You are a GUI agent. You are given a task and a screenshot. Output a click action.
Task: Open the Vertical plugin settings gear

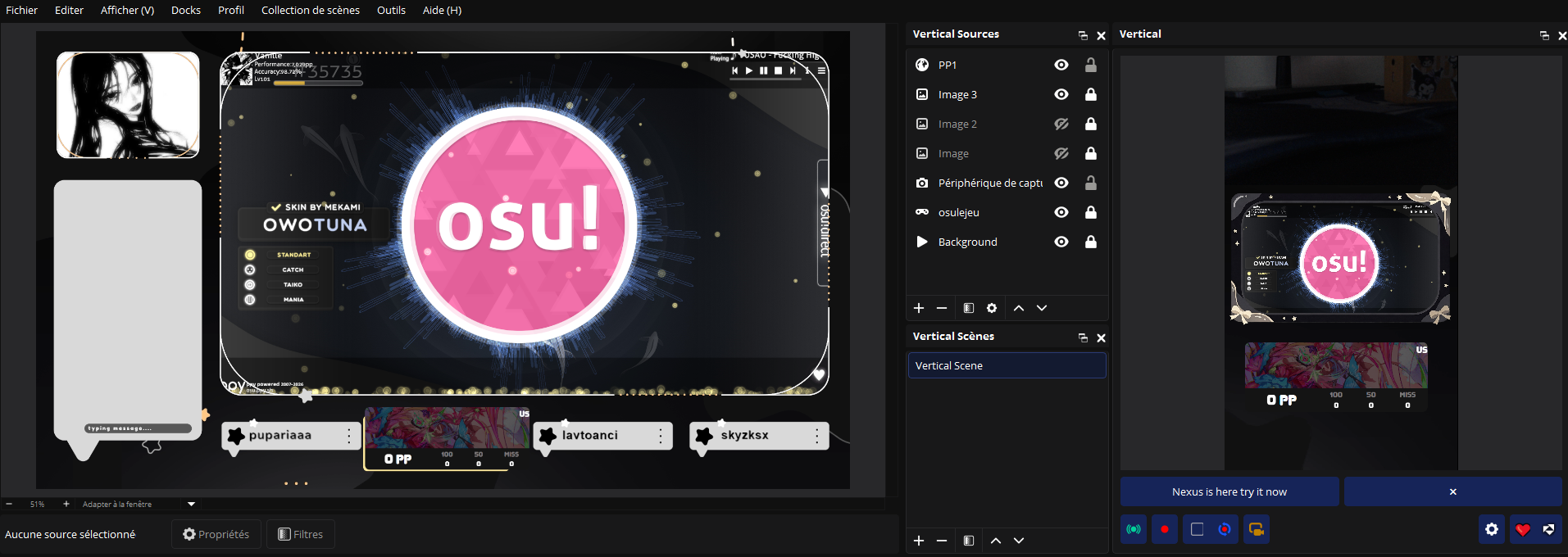pos(1492,529)
